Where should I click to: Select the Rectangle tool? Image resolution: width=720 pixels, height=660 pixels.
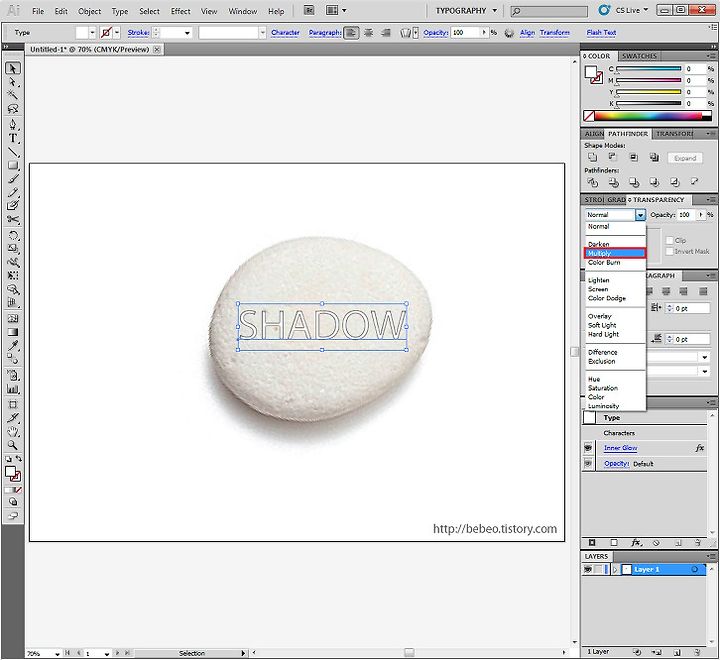(13, 165)
